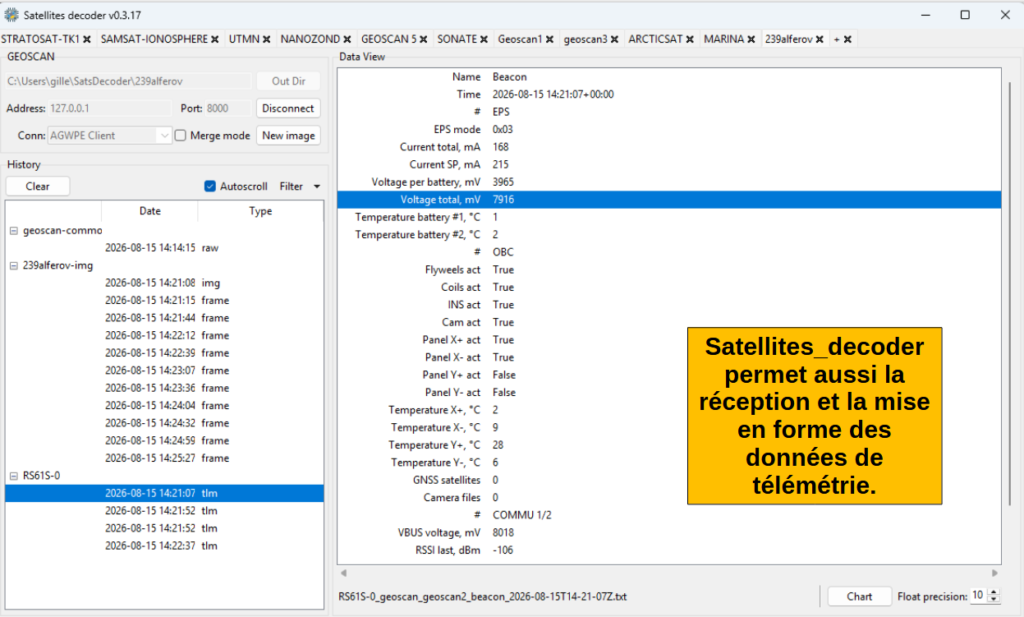This screenshot has width=1024, height=617.
Task: Select the Temperature Y+, °C row
Action: point(669,445)
